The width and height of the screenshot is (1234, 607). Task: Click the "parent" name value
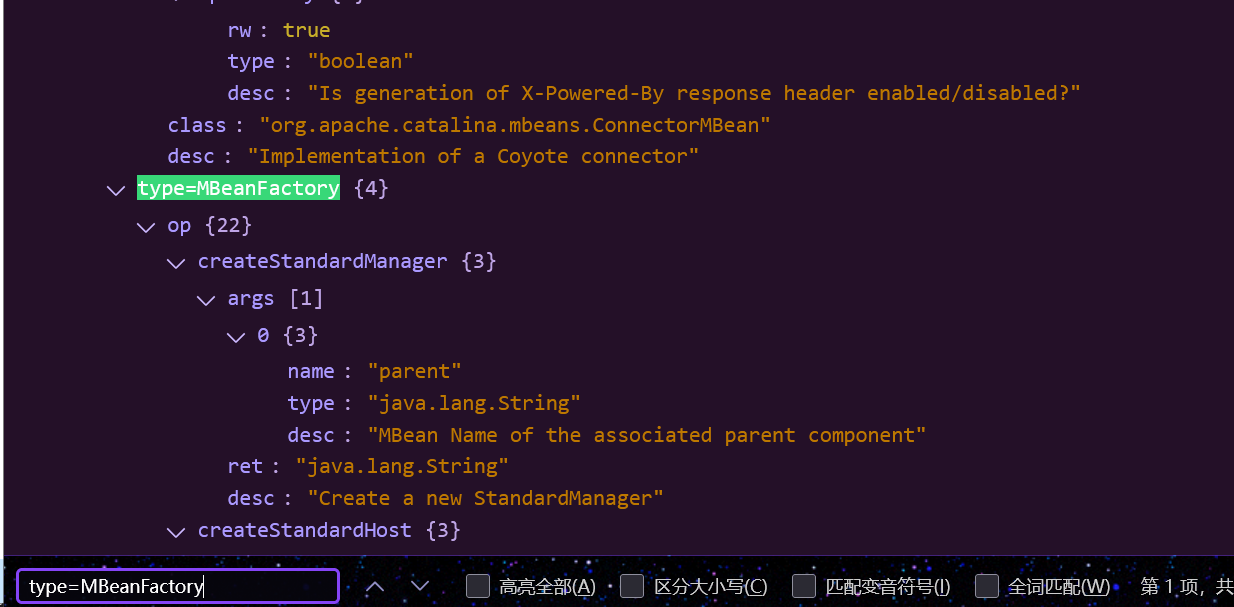[x=414, y=372]
